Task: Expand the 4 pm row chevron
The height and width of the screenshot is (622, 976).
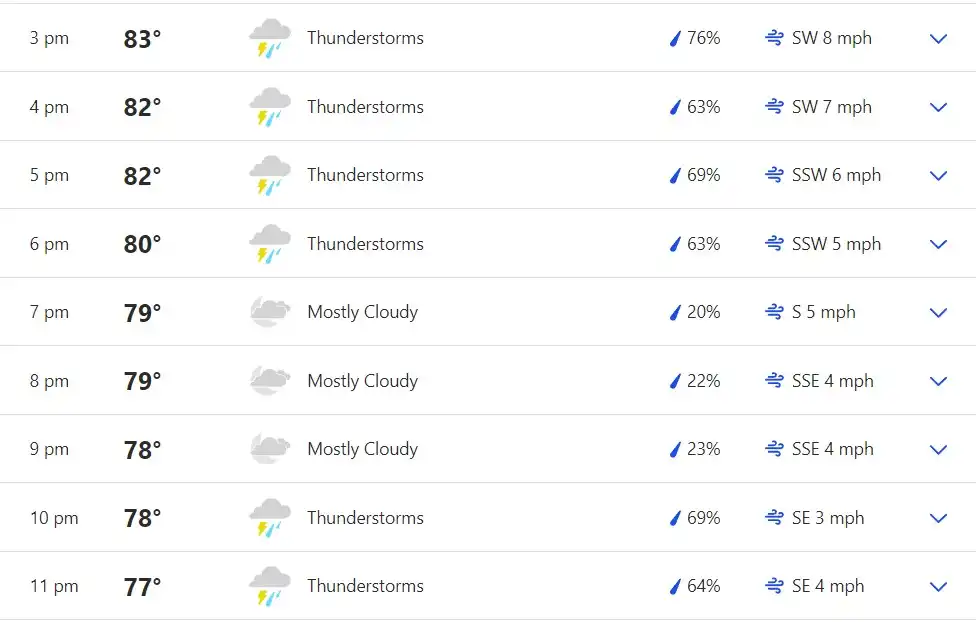Action: pos(938,107)
